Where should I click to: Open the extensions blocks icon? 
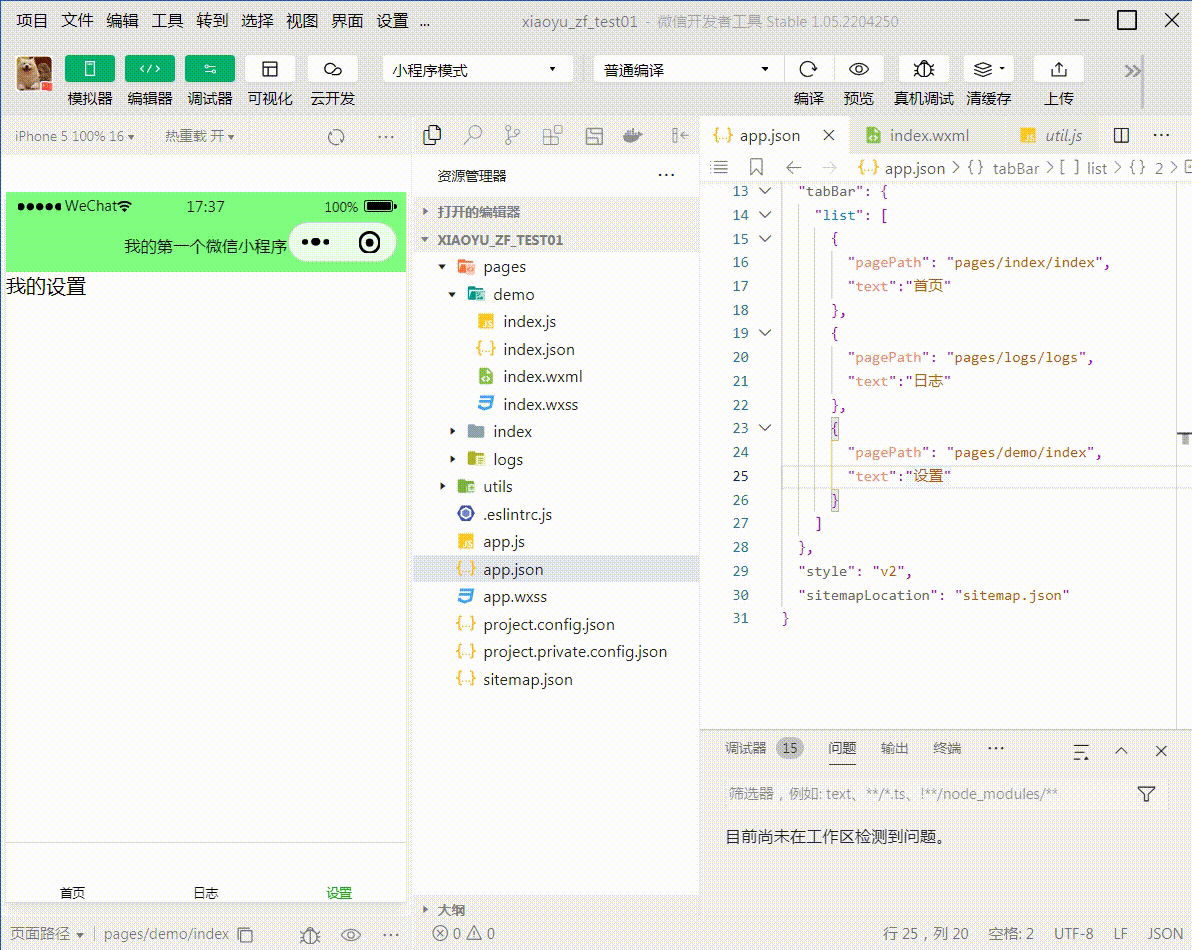[x=553, y=135]
